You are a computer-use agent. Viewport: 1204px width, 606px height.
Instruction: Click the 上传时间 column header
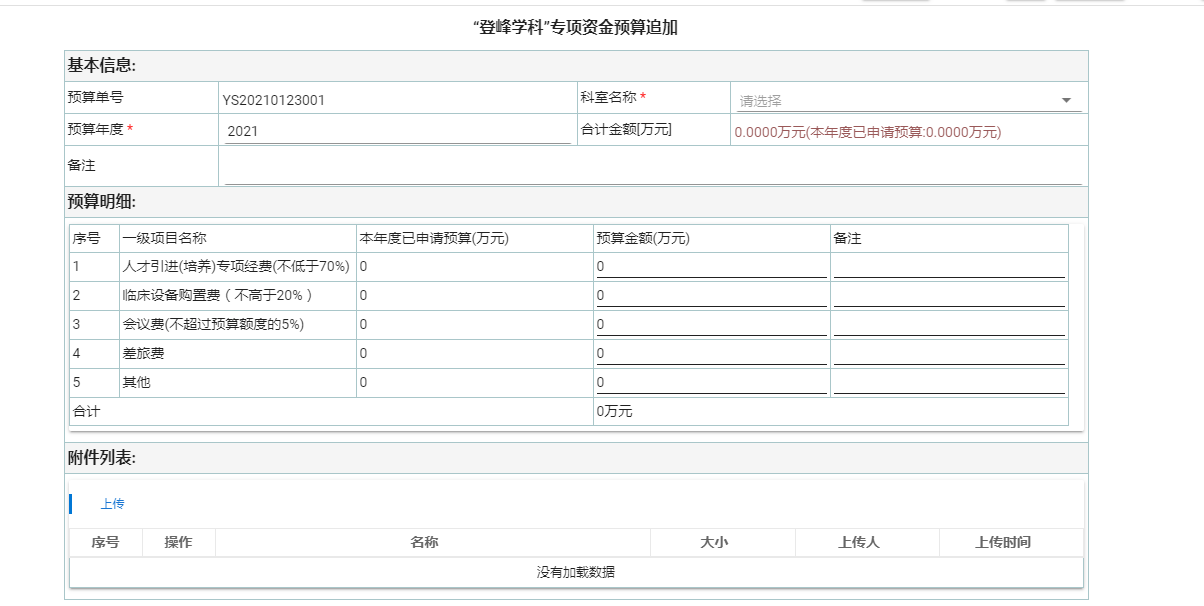(x=1003, y=543)
